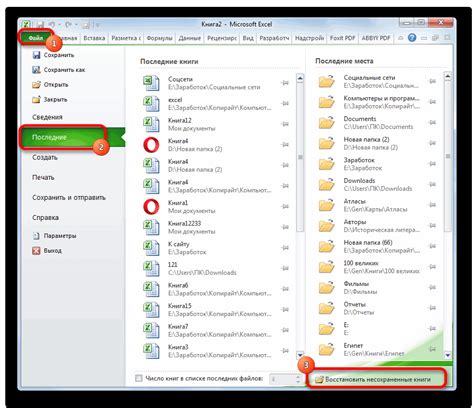Open the excel workbook icon in recent books
Screen dimensions: 474x408
[151, 104]
